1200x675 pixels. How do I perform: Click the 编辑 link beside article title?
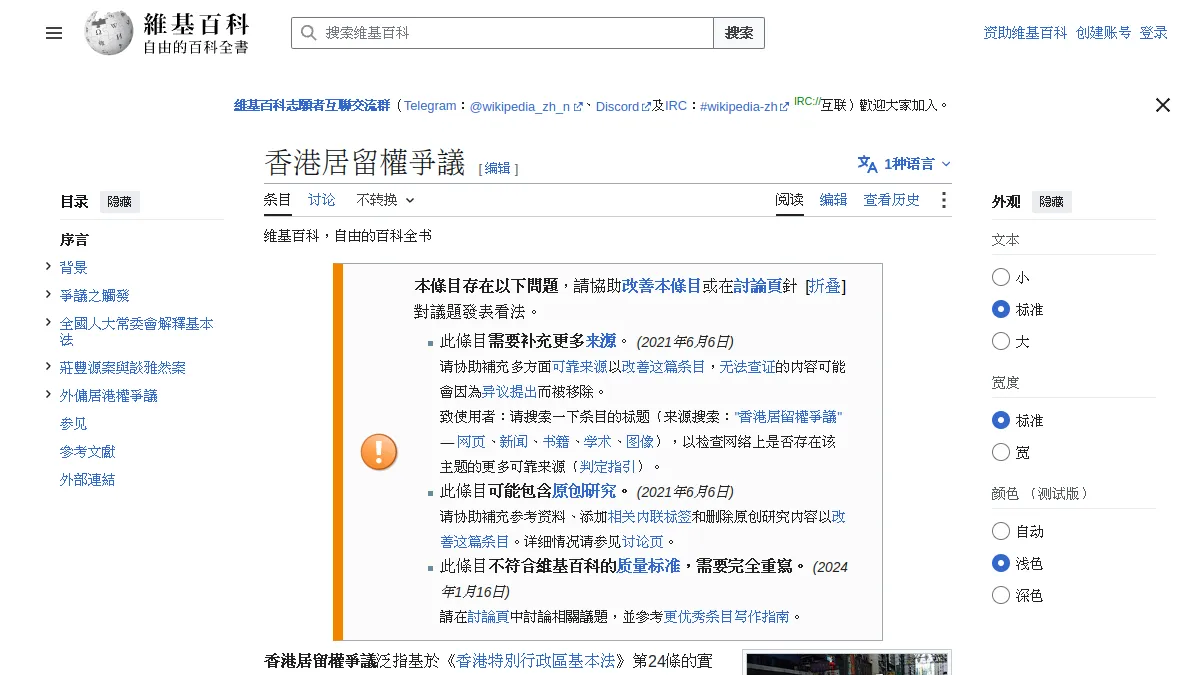(x=498, y=169)
